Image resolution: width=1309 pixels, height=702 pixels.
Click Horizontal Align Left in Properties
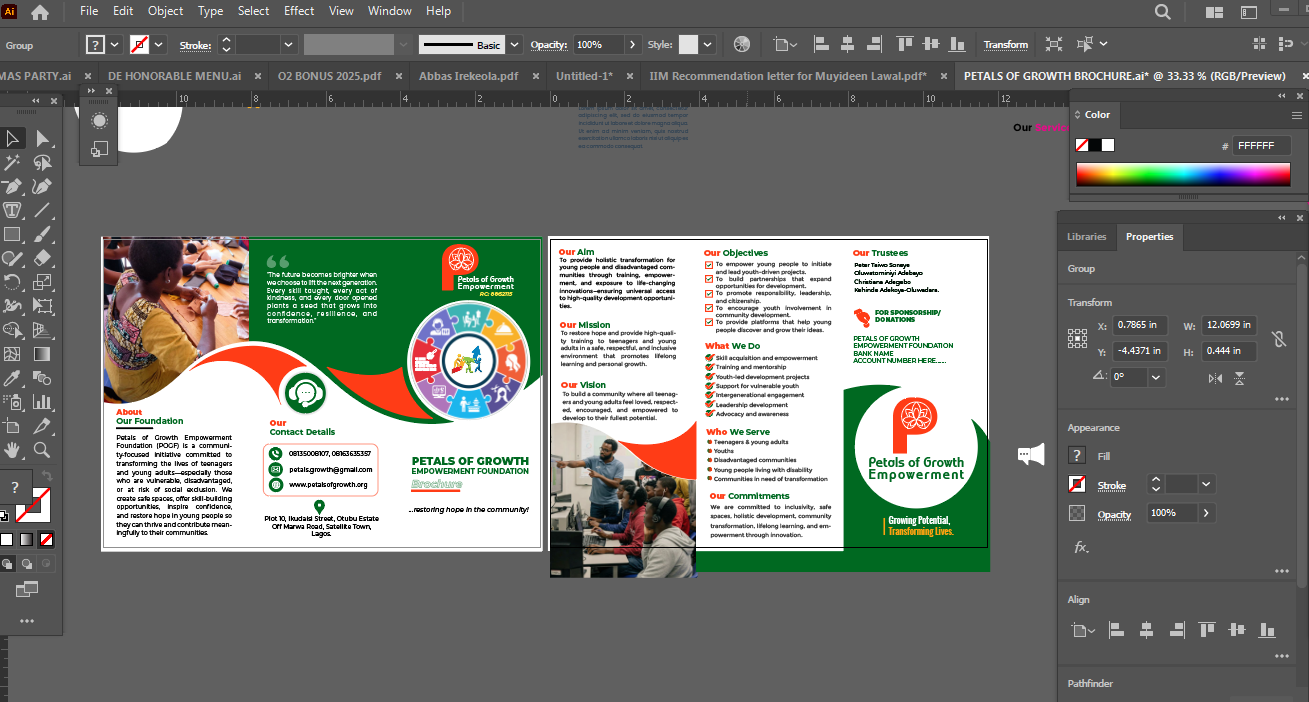(1117, 630)
